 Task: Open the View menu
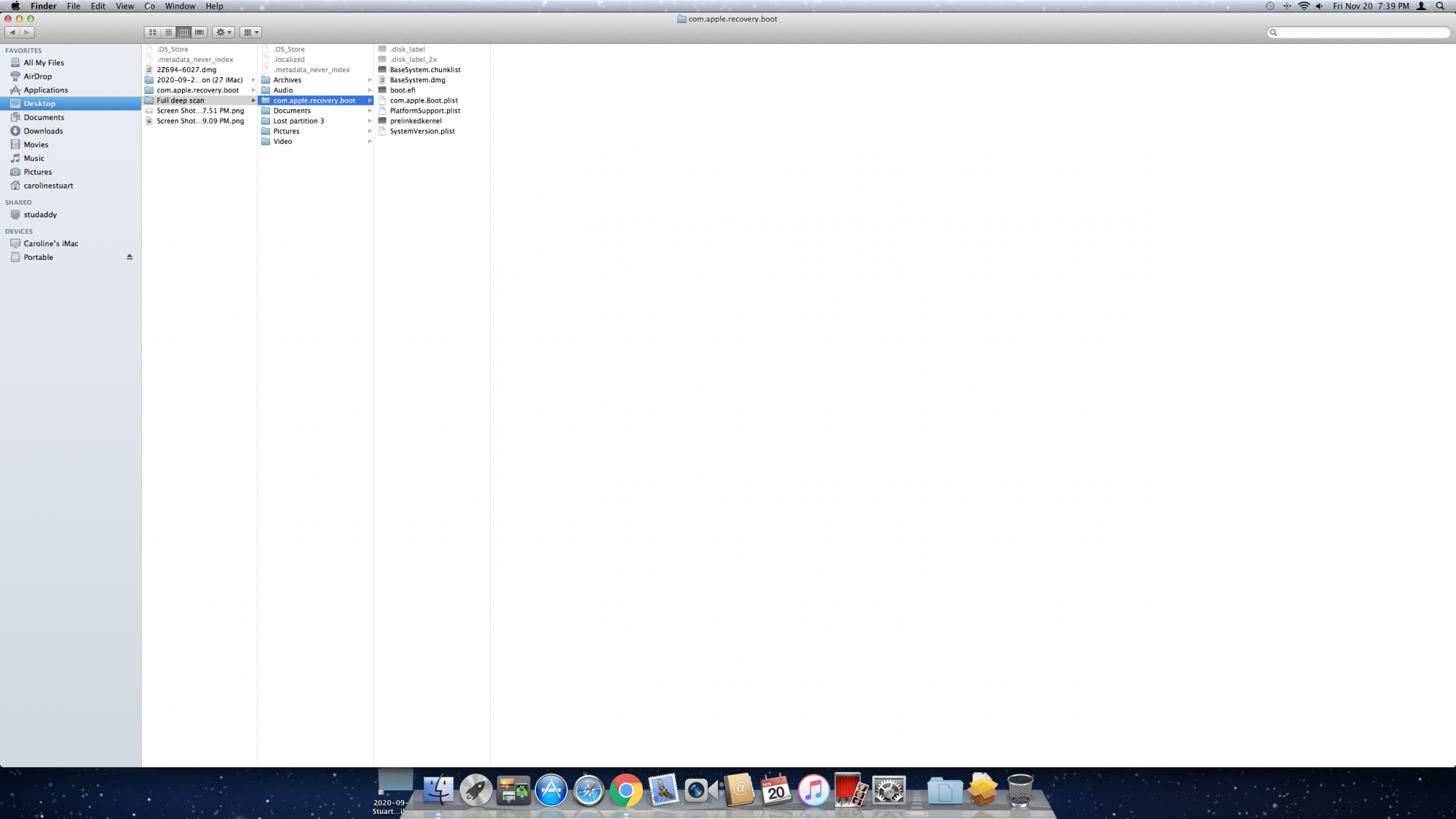[x=124, y=6]
